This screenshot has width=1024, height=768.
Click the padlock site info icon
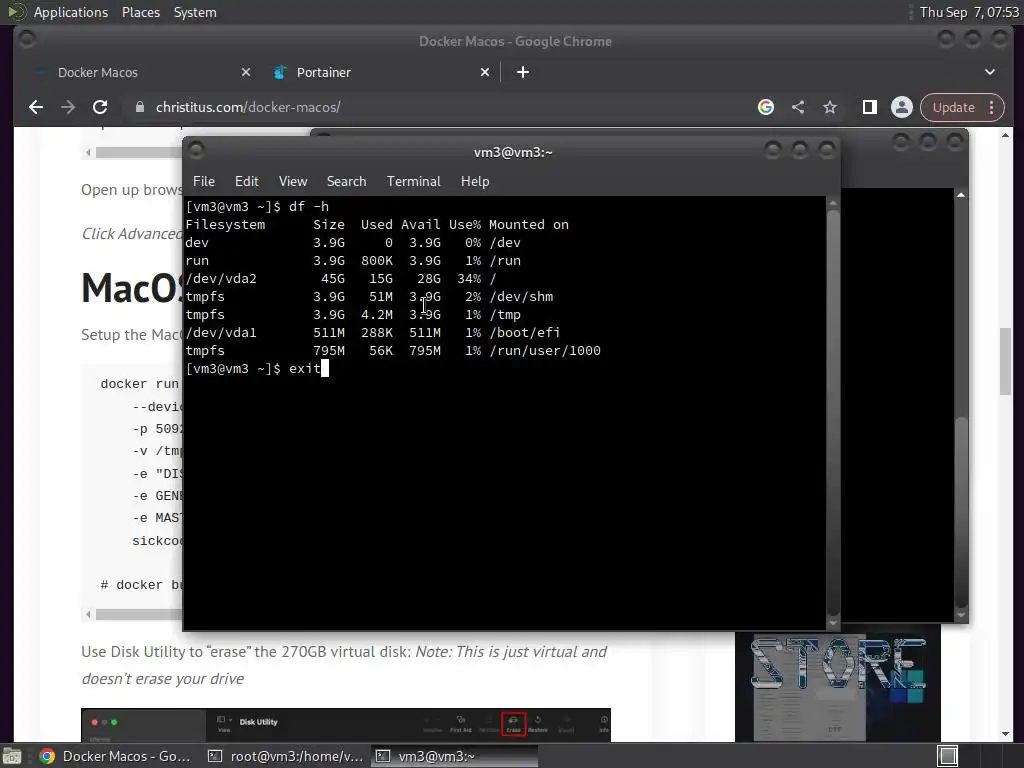(140, 107)
